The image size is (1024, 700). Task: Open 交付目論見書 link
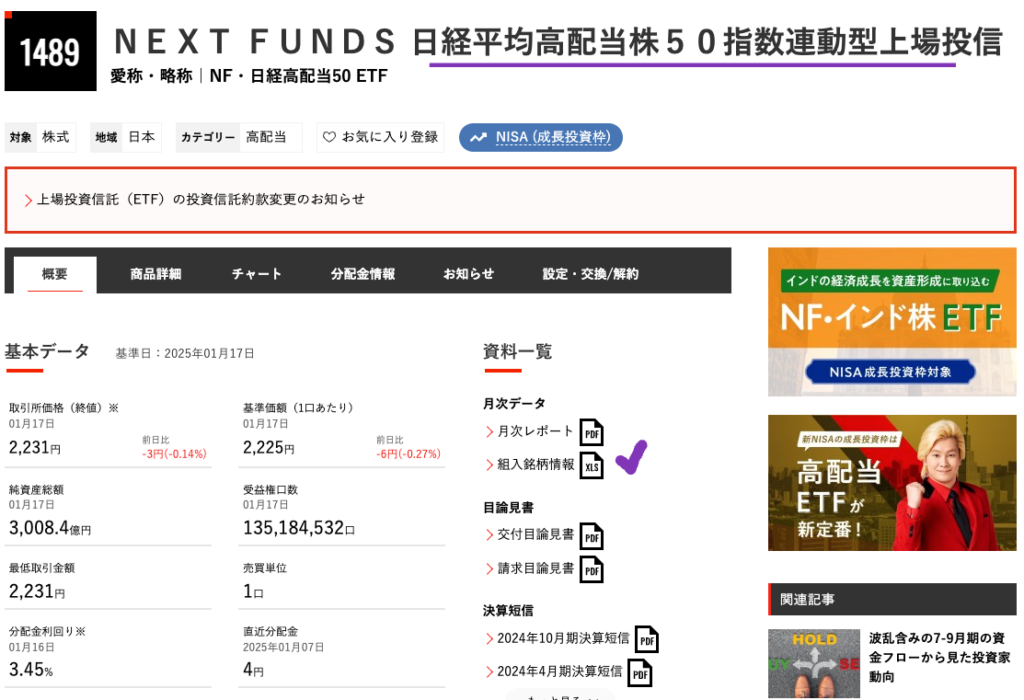pyautogui.click(x=536, y=535)
